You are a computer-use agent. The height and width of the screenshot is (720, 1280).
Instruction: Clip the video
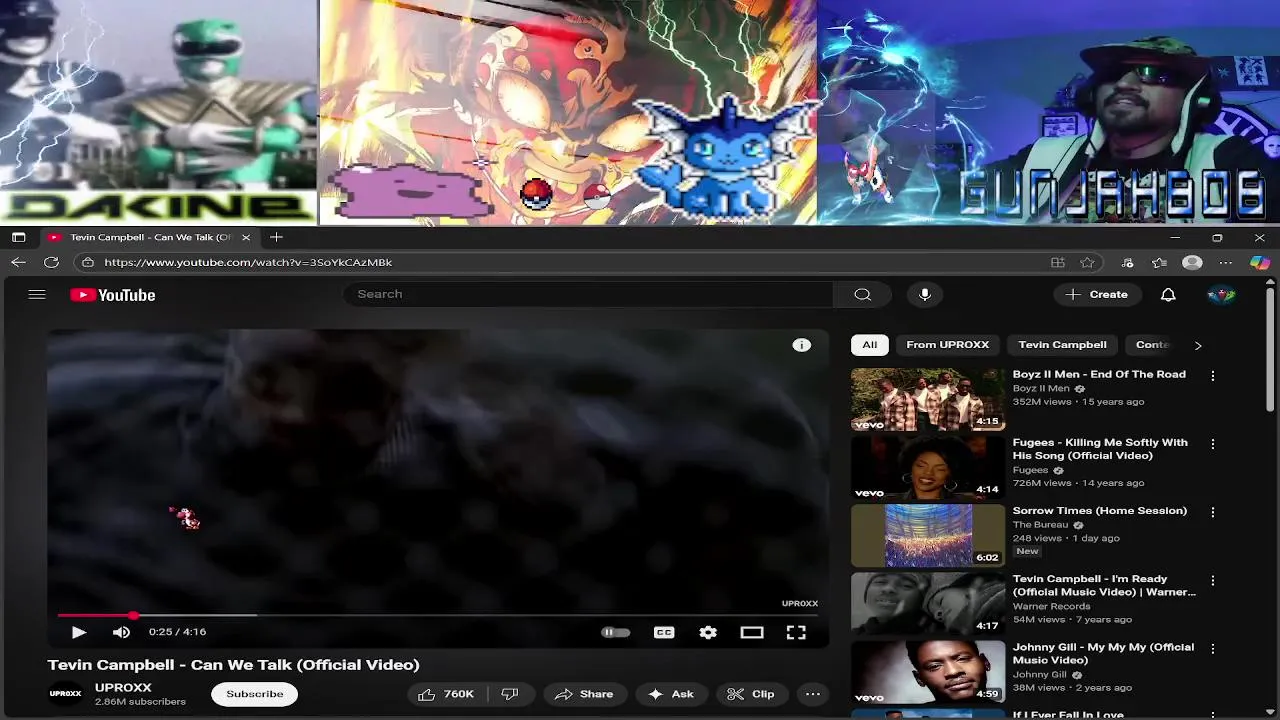coord(750,694)
